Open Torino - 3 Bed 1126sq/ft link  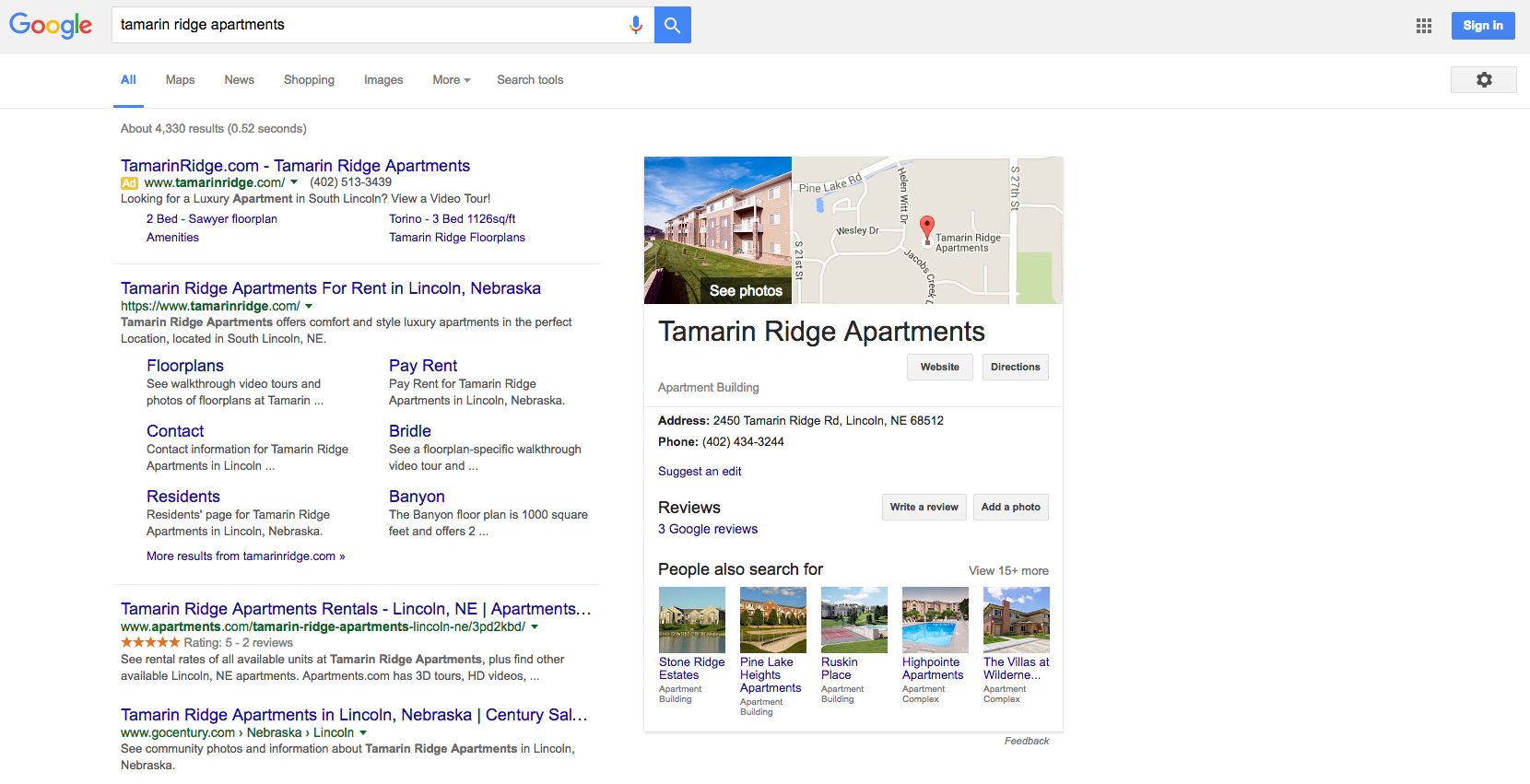click(x=452, y=219)
